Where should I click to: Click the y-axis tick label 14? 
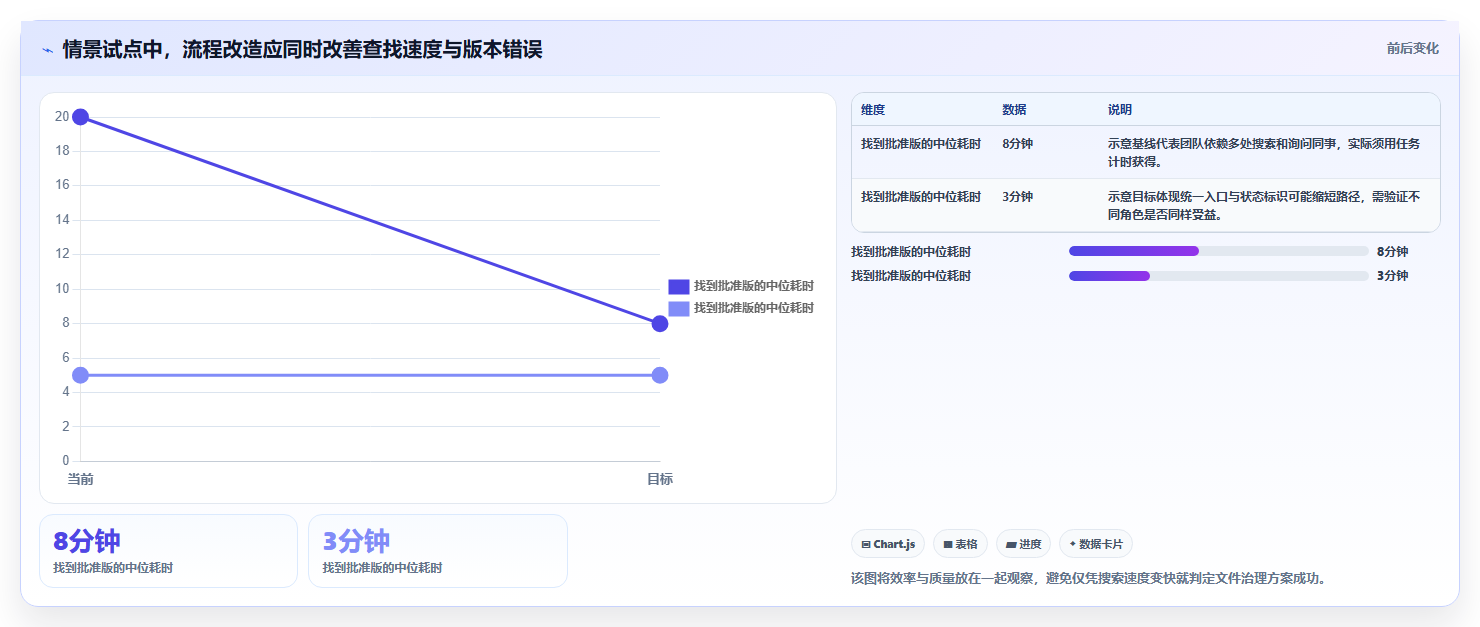[62, 220]
